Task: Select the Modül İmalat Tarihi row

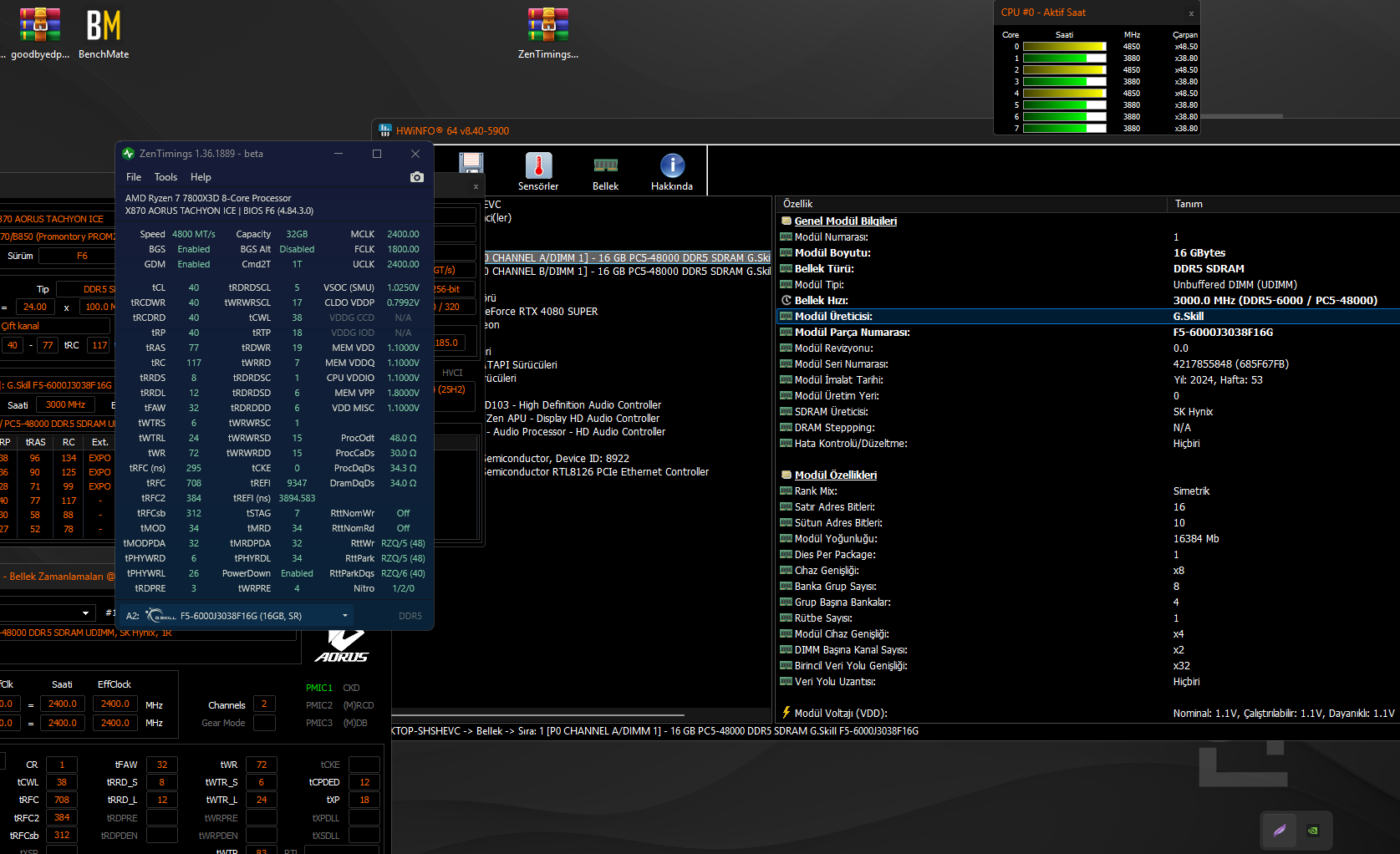Action: click(1088, 380)
